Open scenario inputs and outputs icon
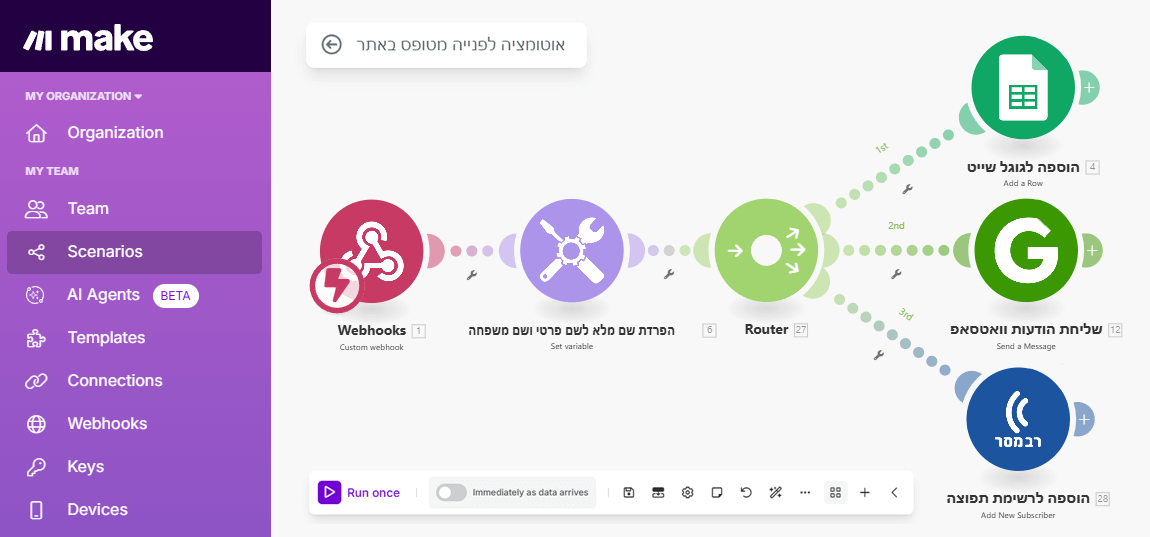The height and width of the screenshot is (537, 1150). pyautogui.click(x=658, y=493)
